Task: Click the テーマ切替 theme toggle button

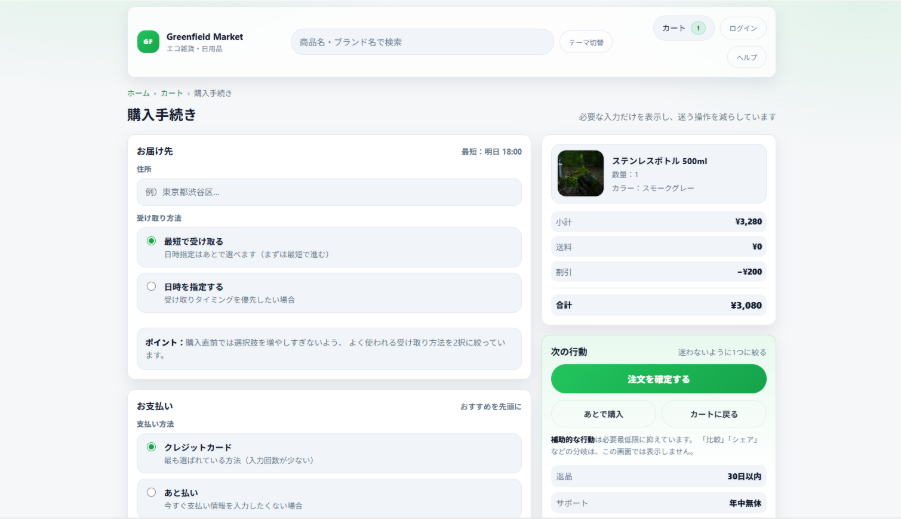Action: click(586, 43)
